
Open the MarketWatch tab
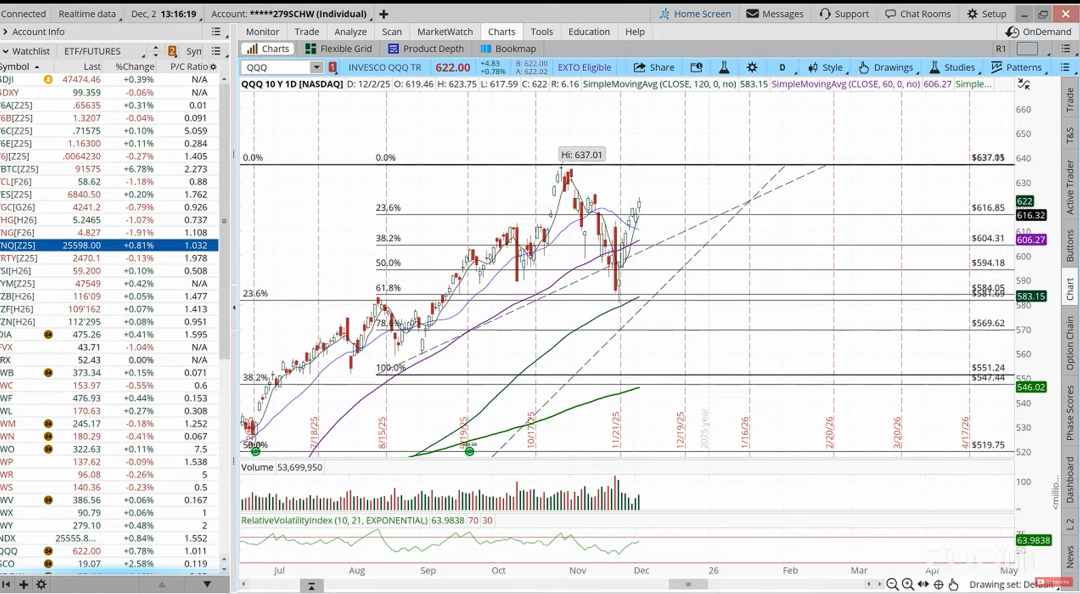coord(445,32)
